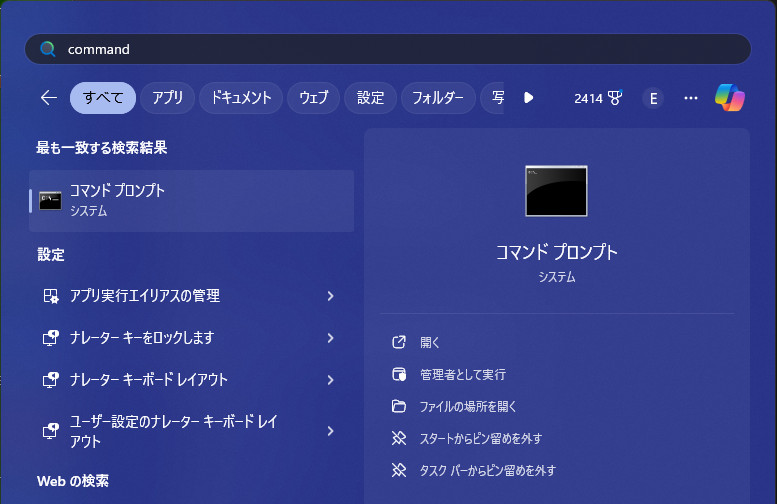The height and width of the screenshot is (504, 777).
Task: Click the shield icon beside 管理者として実行
Action: [x=399, y=375]
